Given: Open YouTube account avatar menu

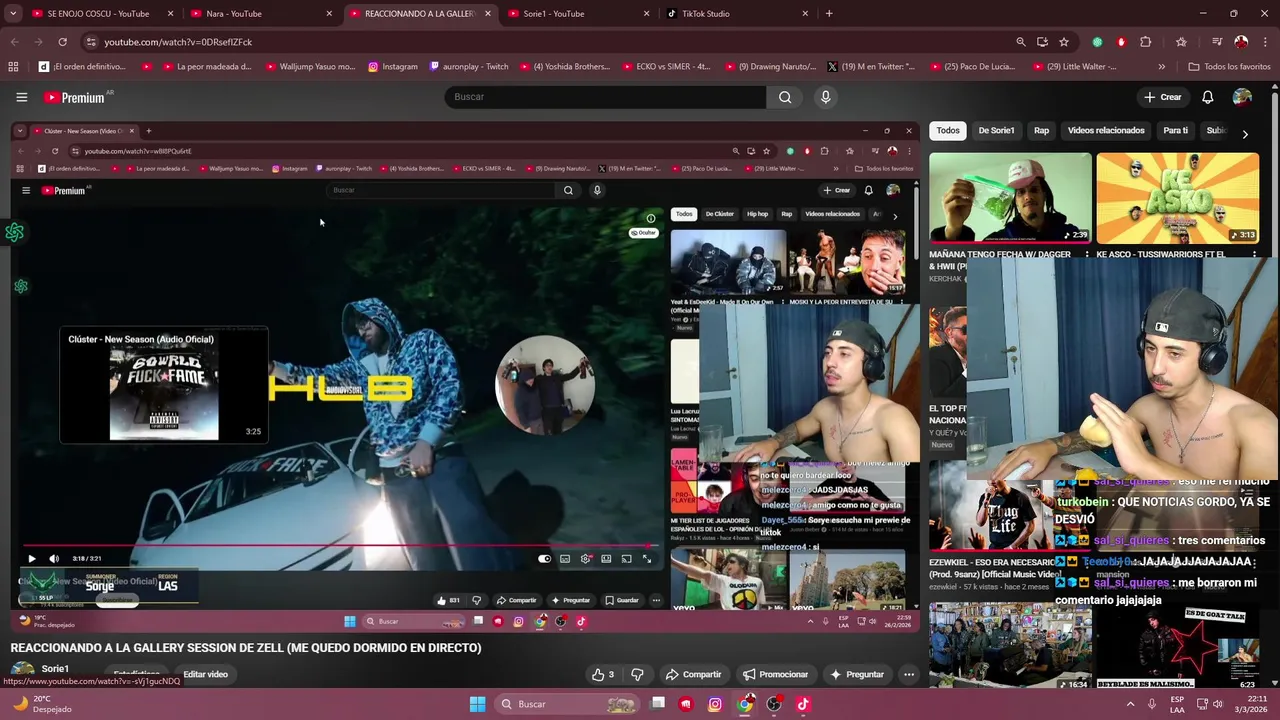Looking at the screenshot, I should pos(1242,97).
